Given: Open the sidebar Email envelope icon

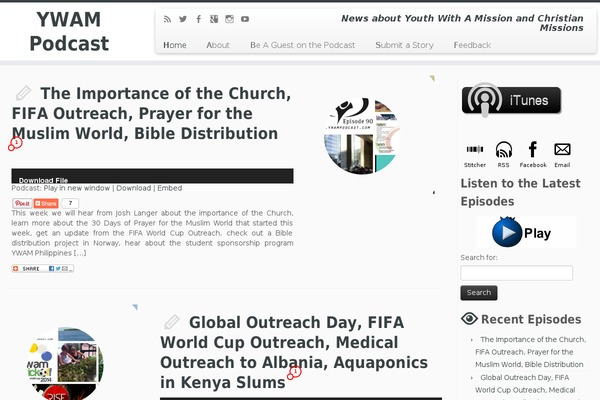Looking at the screenshot, I should (x=562, y=155).
